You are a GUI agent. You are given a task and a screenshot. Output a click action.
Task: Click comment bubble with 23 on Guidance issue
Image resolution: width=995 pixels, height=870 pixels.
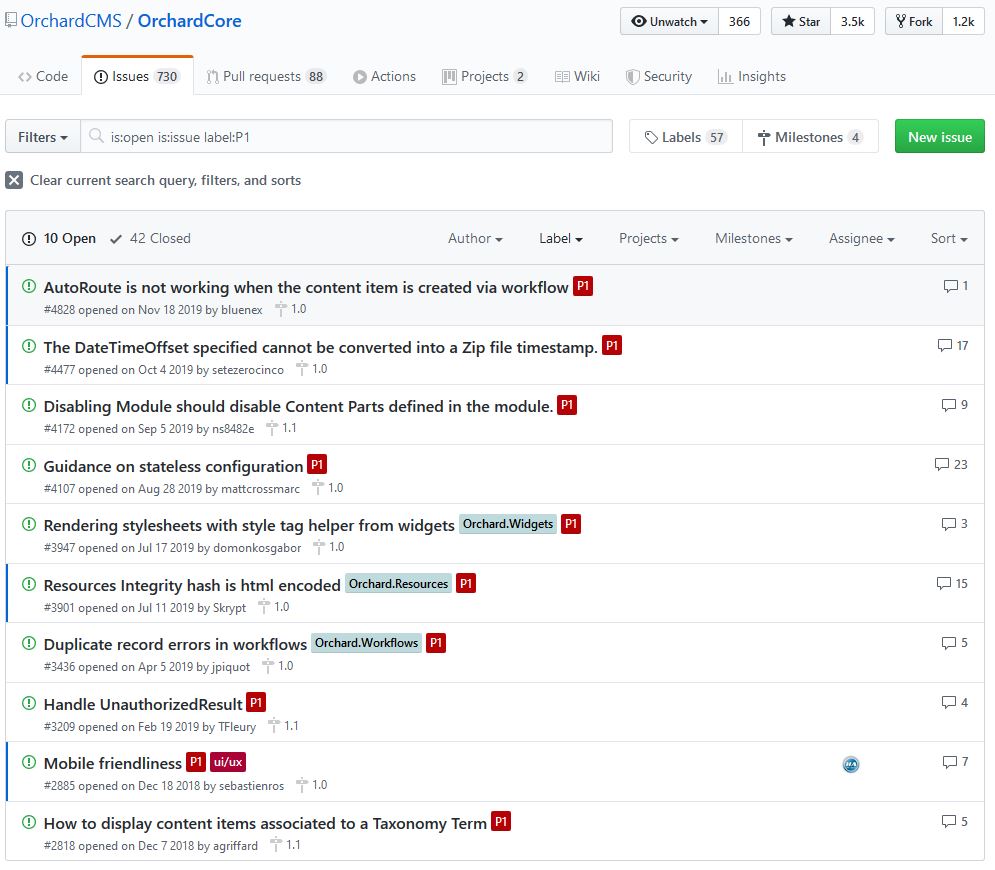point(942,465)
